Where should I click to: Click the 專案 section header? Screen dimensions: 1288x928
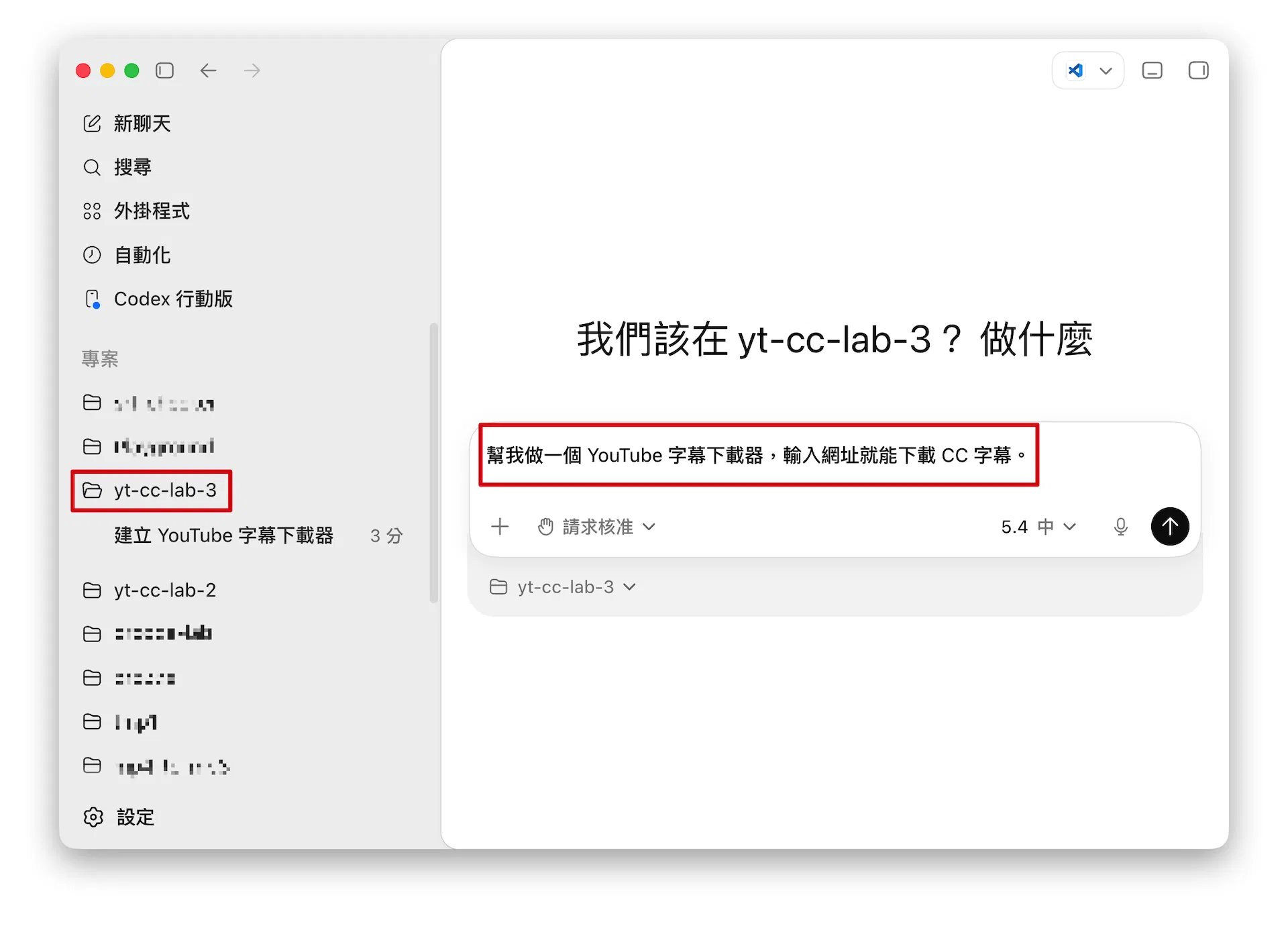click(x=100, y=358)
